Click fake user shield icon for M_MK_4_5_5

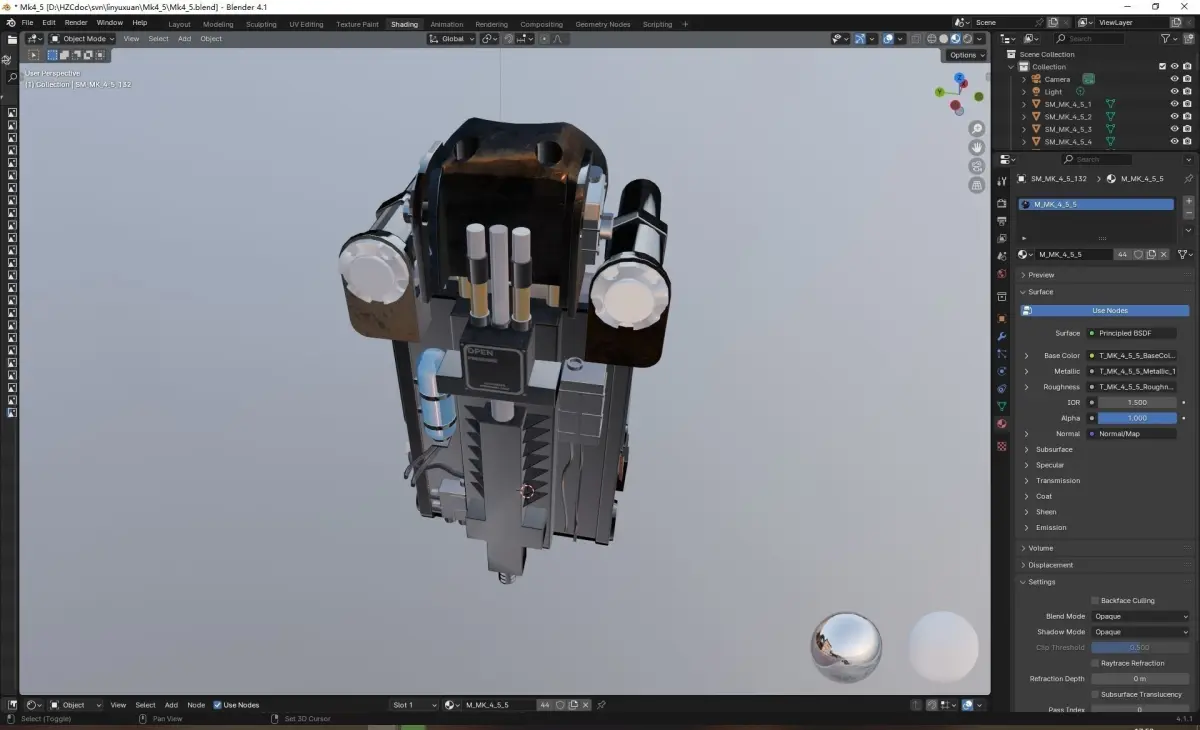1138,255
